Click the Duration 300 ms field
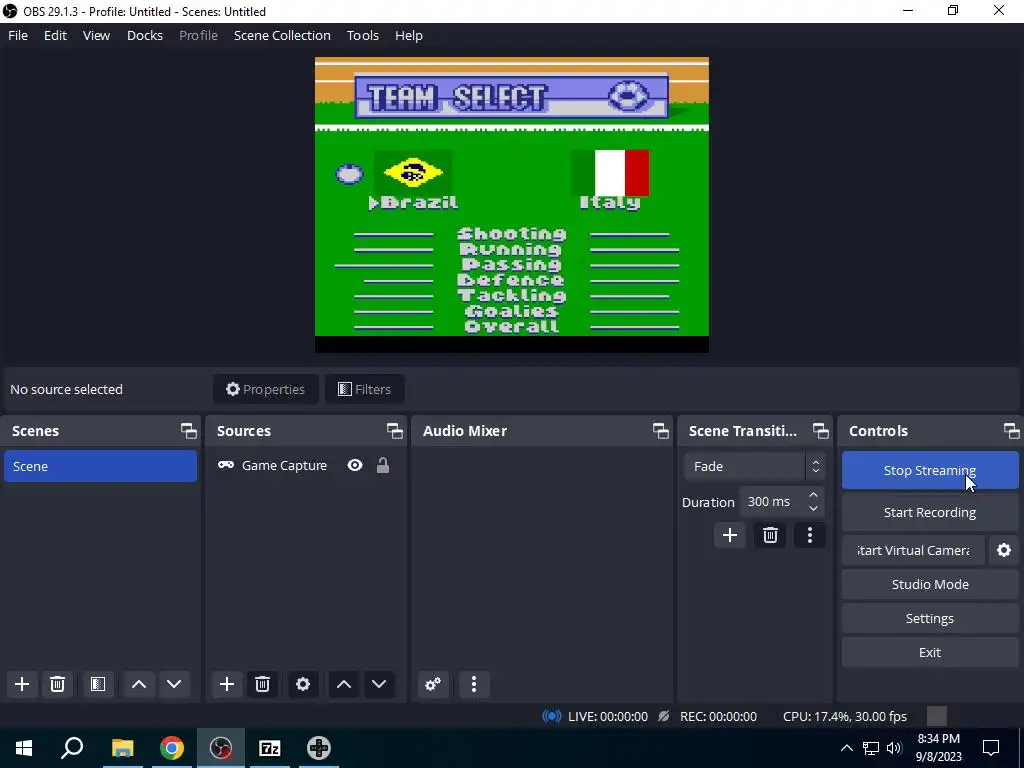1024x768 pixels. [x=781, y=502]
